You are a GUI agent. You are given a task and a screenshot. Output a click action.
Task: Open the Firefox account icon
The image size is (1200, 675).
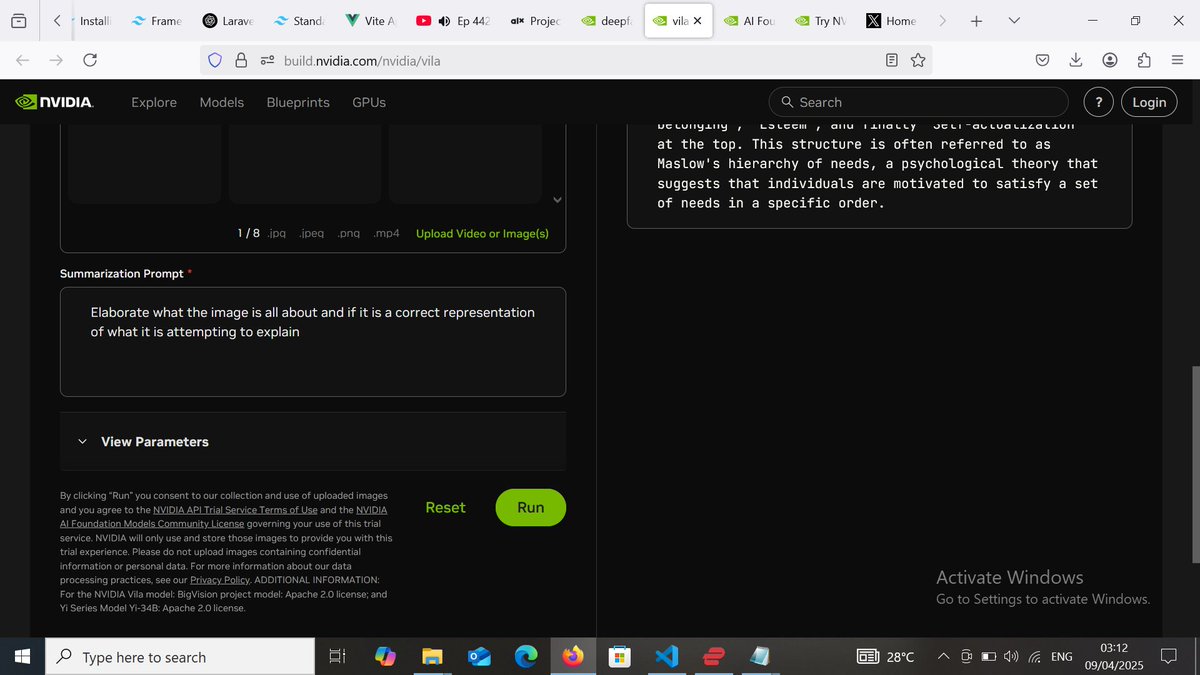1110,60
